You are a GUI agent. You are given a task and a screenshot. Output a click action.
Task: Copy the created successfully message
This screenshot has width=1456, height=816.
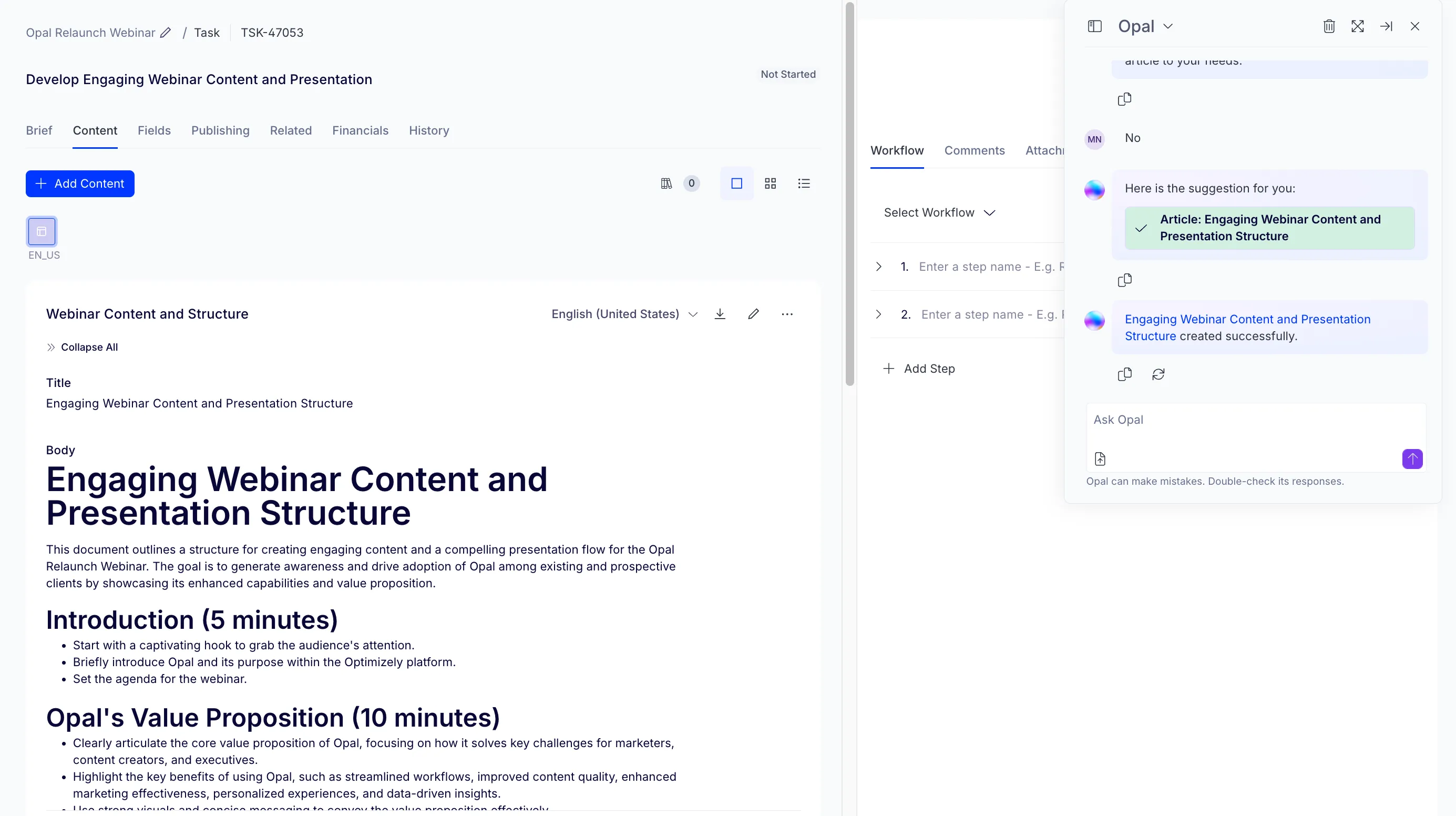coord(1125,374)
